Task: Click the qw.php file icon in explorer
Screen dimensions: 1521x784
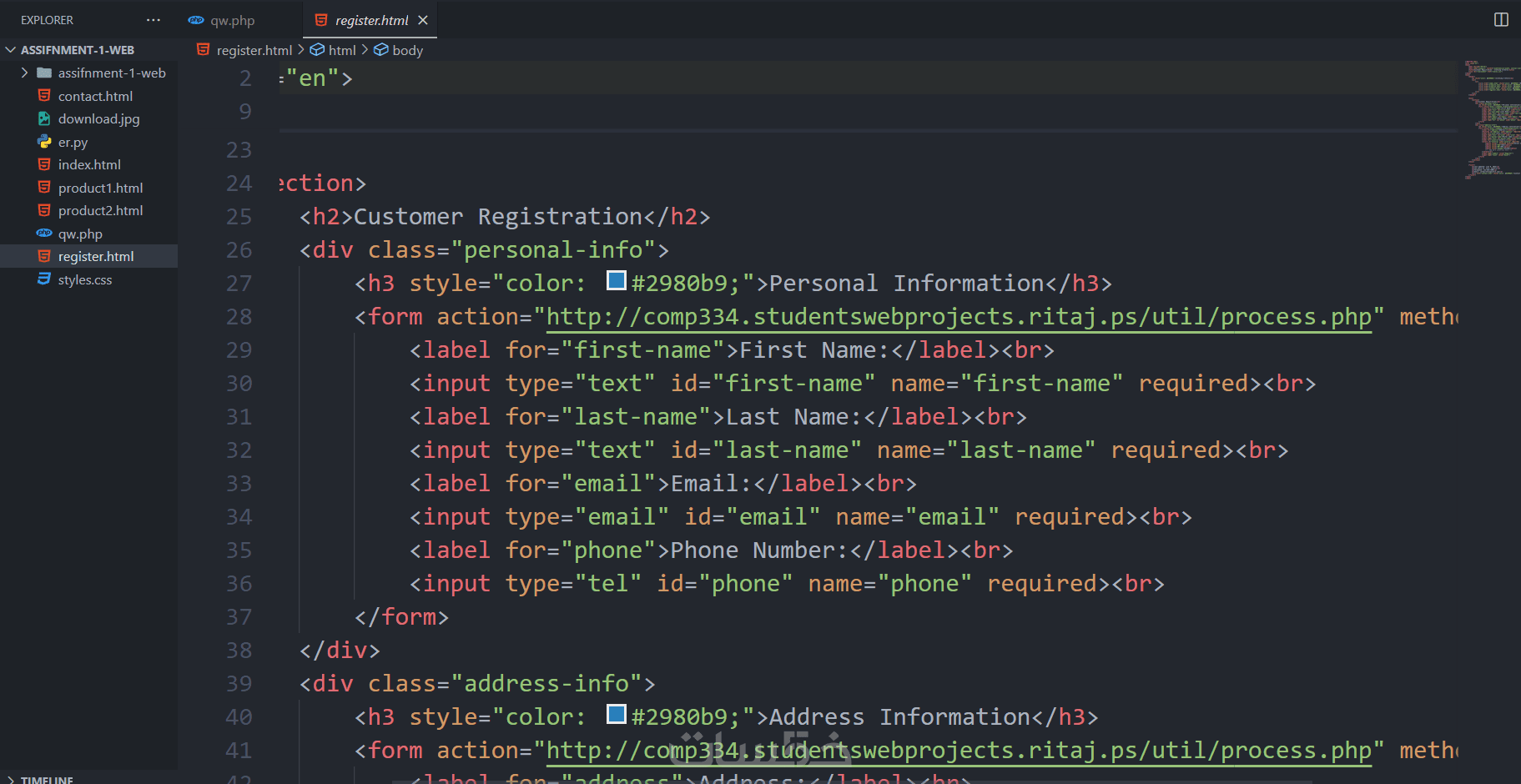Action: tap(44, 234)
